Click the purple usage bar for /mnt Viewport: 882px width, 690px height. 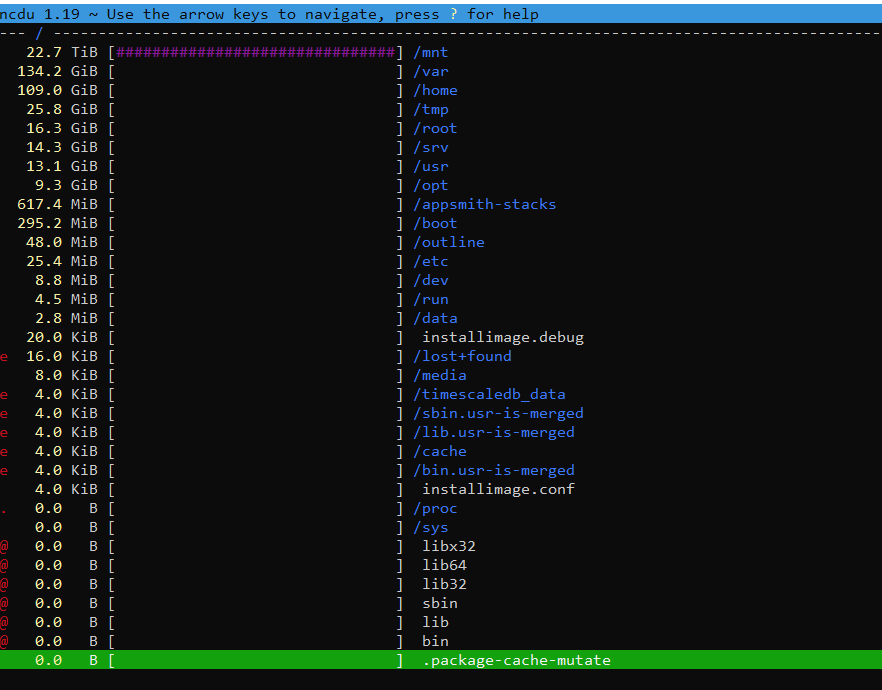256,52
